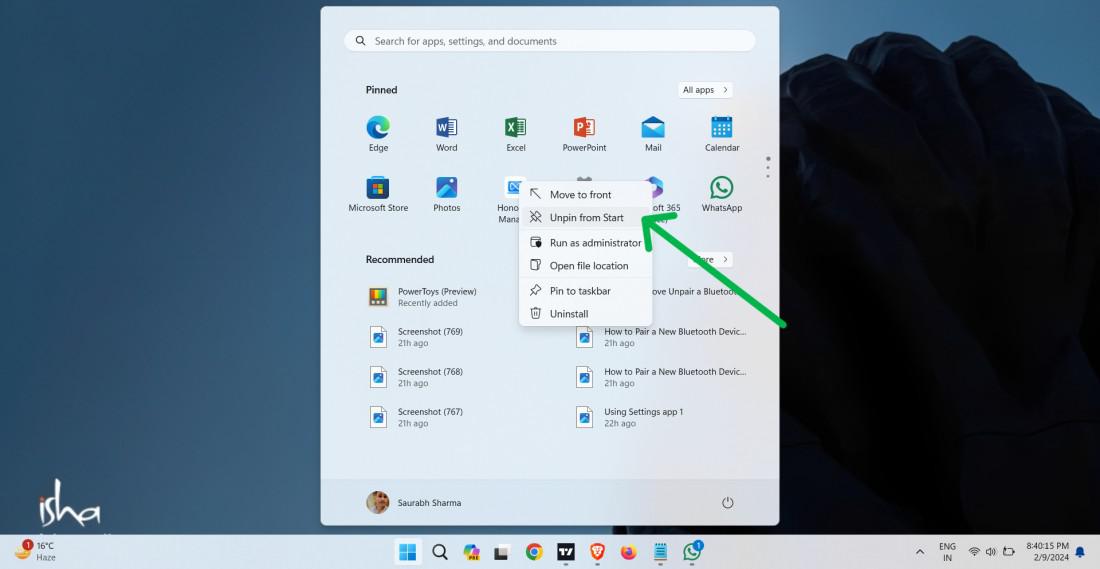Launch the Photos app
This screenshot has width=1100, height=569.
446,194
